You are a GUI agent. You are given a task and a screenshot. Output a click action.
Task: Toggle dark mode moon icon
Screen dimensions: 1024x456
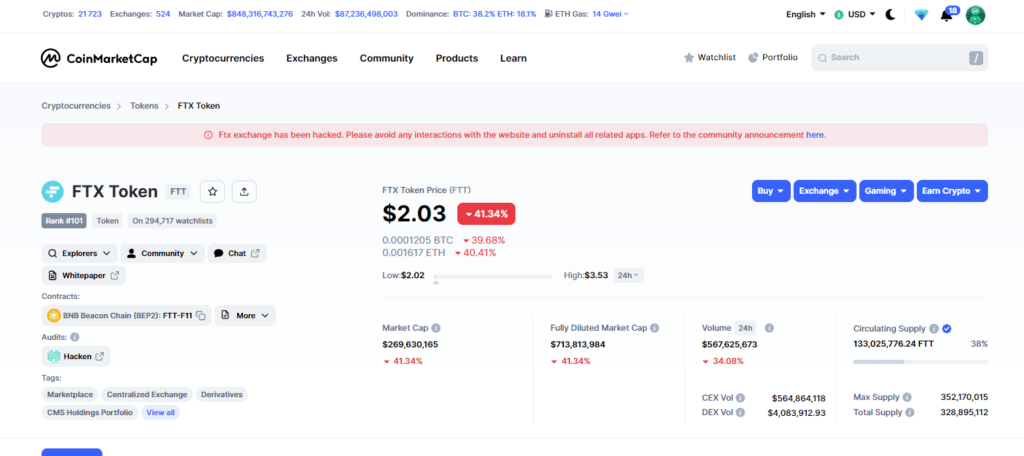[x=890, y=15]
